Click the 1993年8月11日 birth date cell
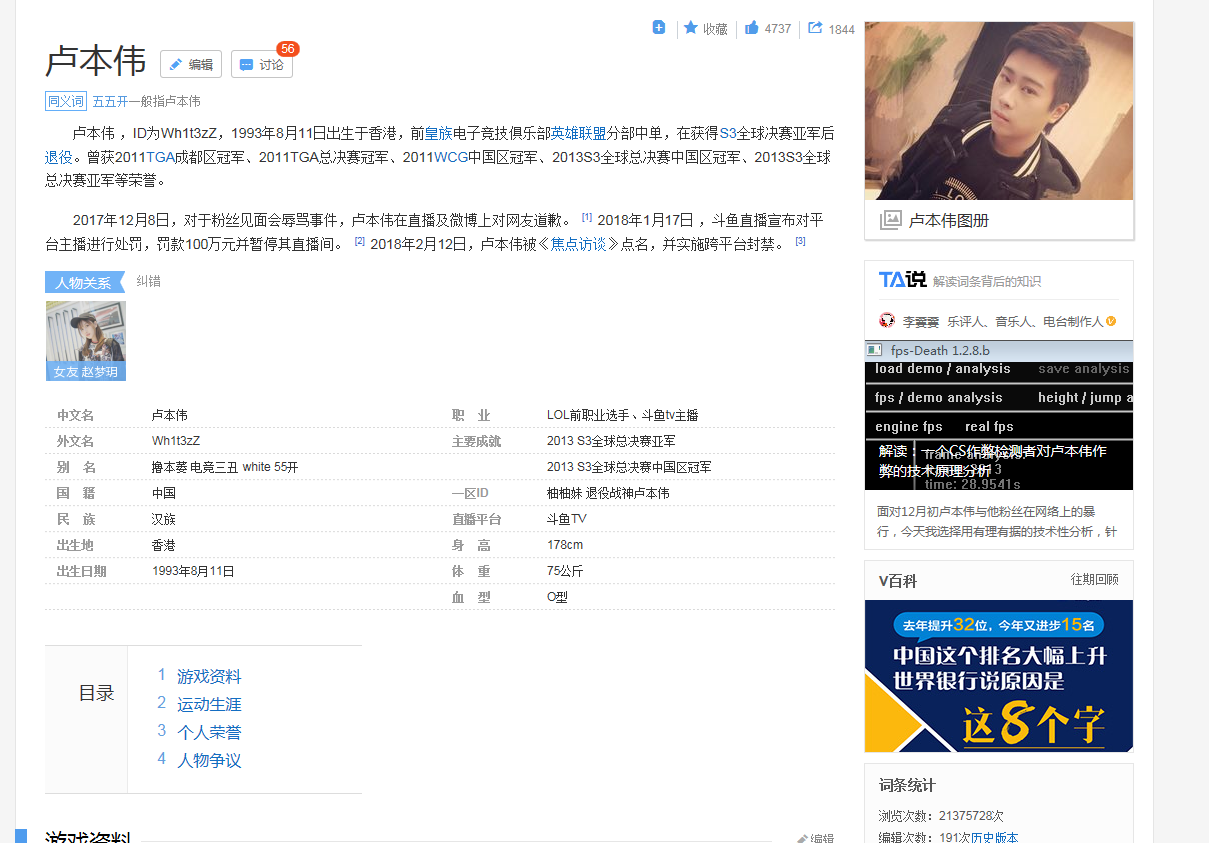Image resolution: width=1209 pixels, height=843 pixels. tap(193, 571)
